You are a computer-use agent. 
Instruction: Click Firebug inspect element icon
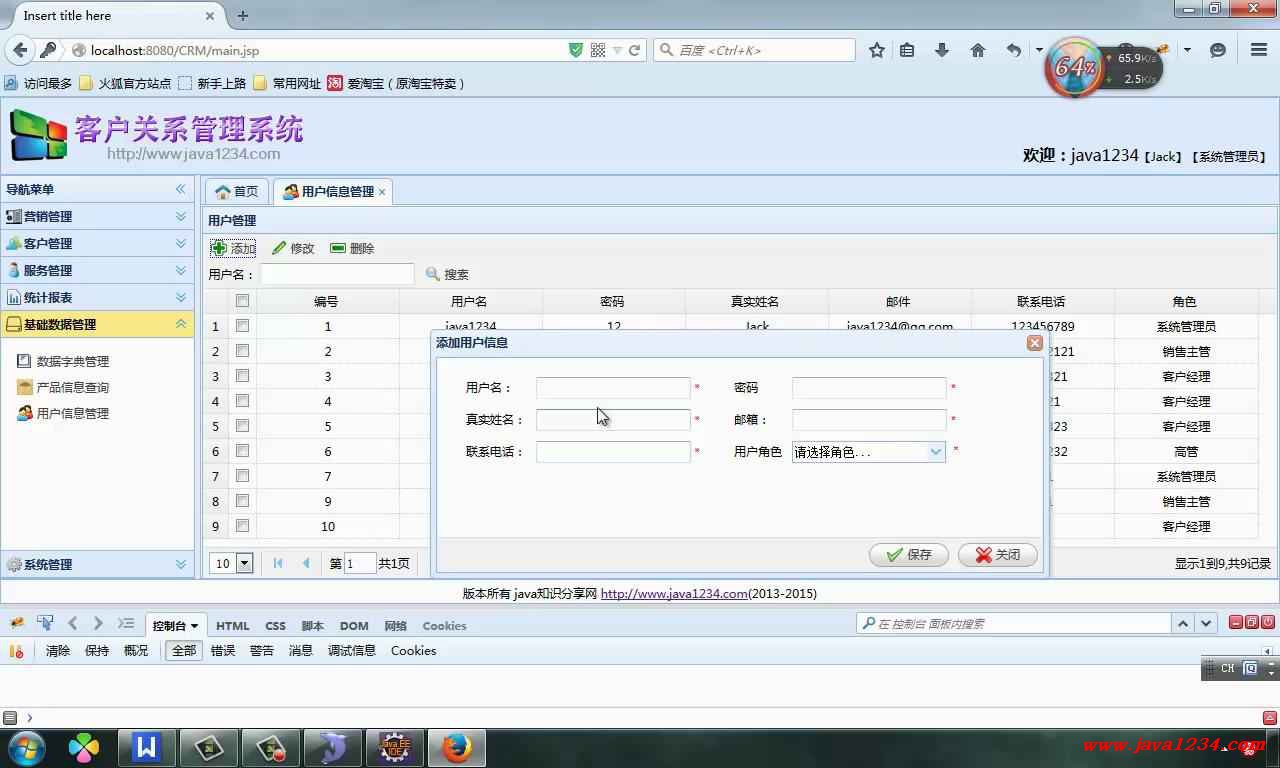coord(45,623)
